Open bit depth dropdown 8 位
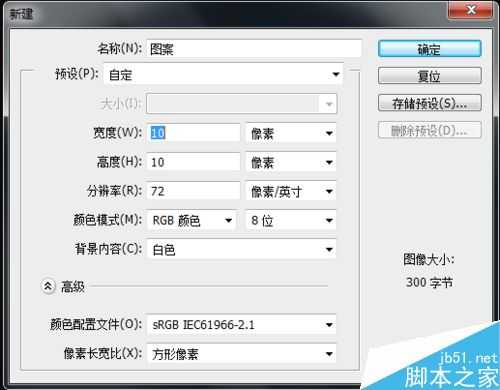500x390 pixels. 291,220
